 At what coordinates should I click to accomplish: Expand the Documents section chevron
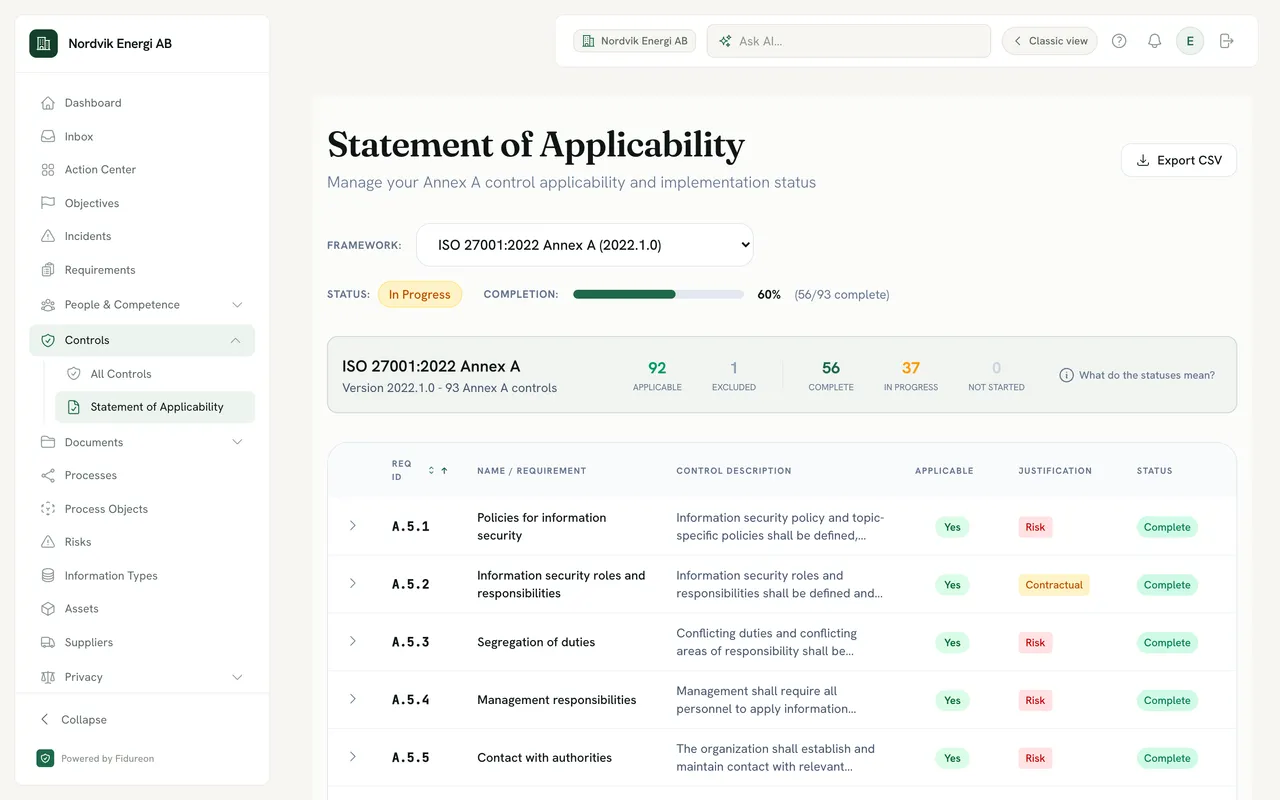[x=237, y=442]
